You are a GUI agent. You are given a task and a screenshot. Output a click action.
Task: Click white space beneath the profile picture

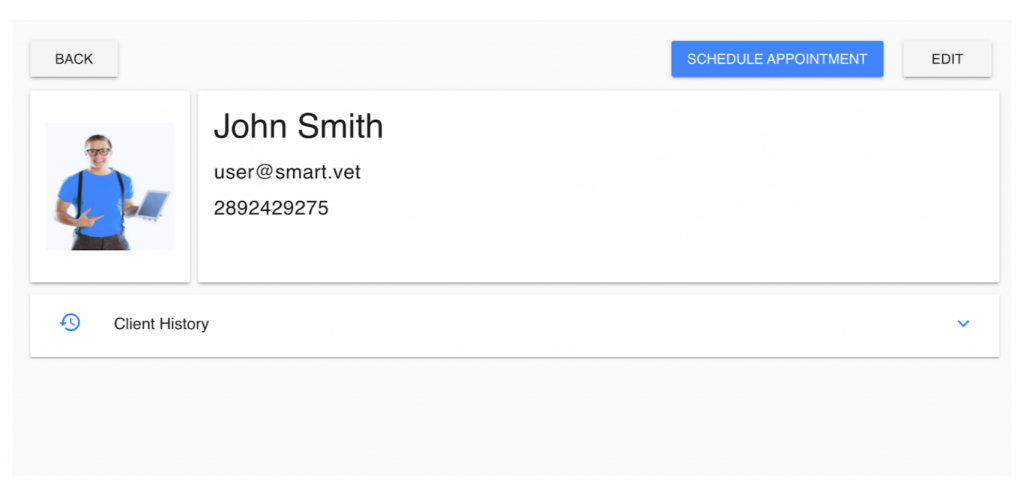(110, 266)
